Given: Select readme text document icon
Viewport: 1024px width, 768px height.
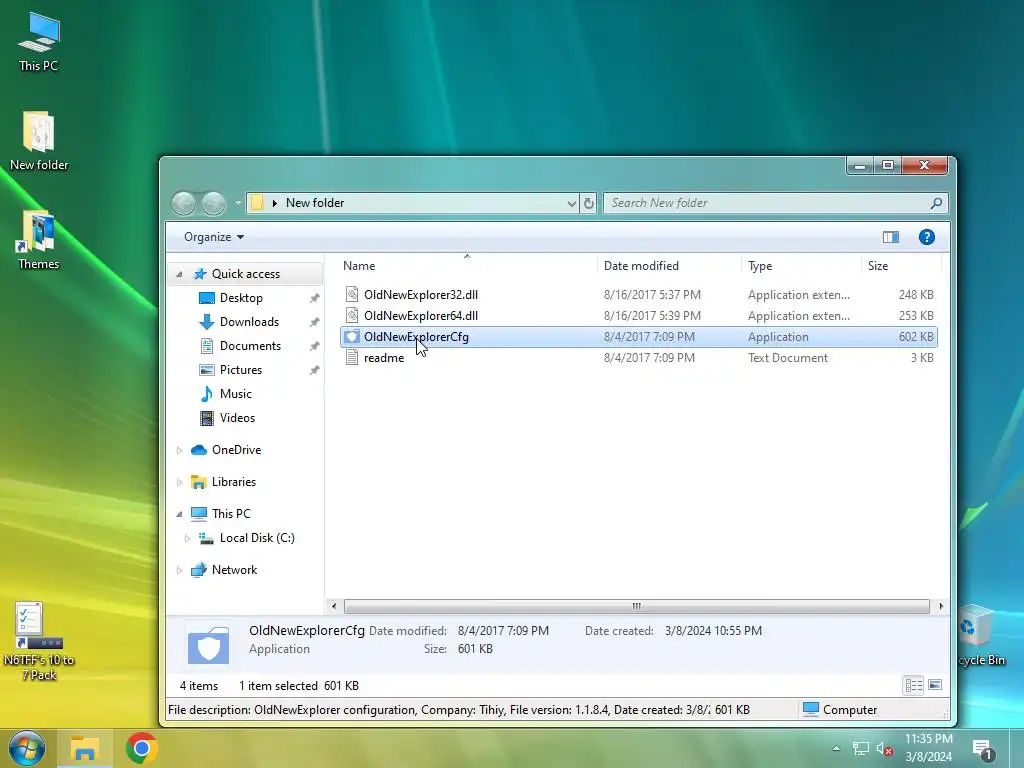Looking at the screenshot, I should pos(352,357).
